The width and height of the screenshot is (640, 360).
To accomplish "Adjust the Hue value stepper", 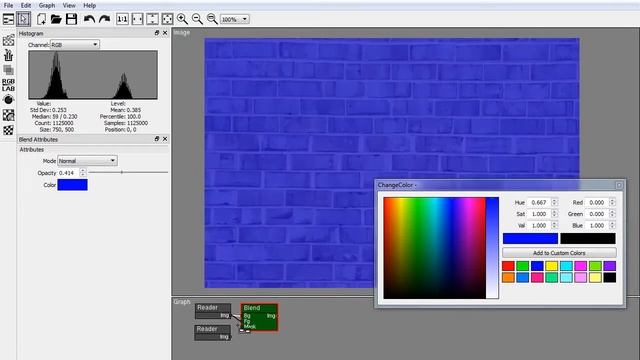I will pyautogui.click(x=554, y=202).
